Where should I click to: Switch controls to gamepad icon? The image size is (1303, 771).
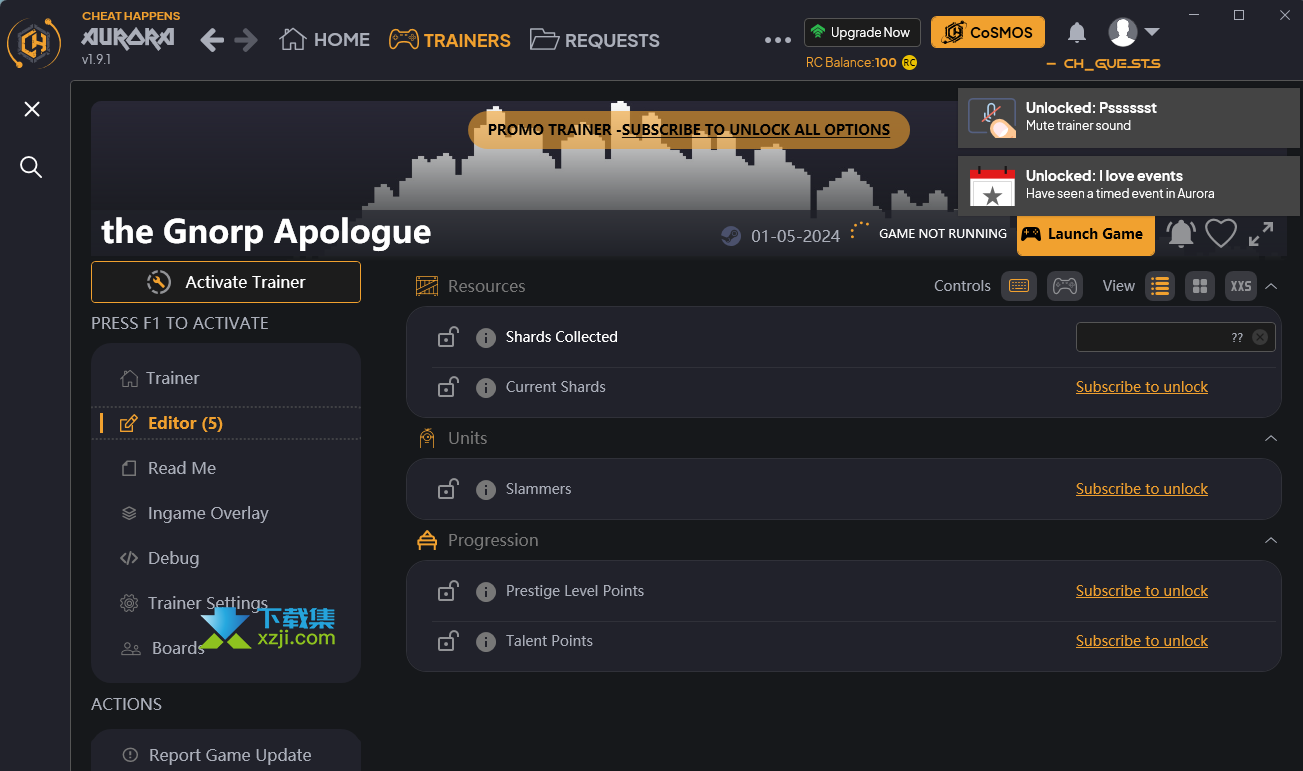tap(1065, 286)
